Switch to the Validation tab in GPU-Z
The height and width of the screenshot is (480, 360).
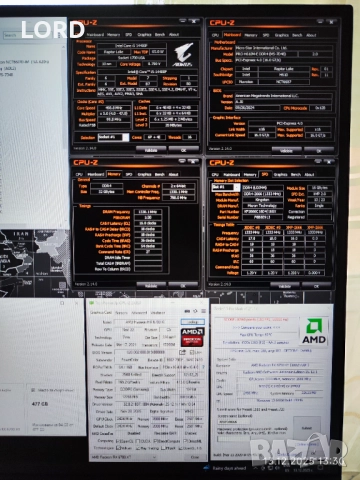point(158,313)
